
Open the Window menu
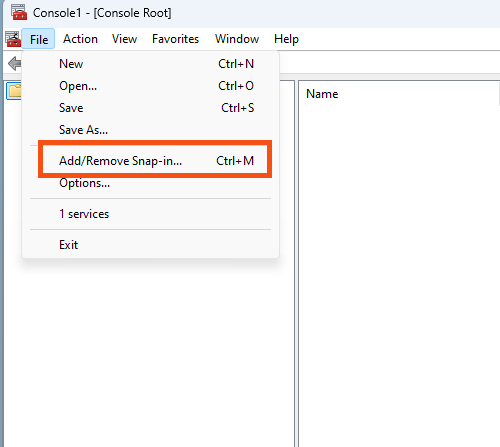[x=237, y=39]
